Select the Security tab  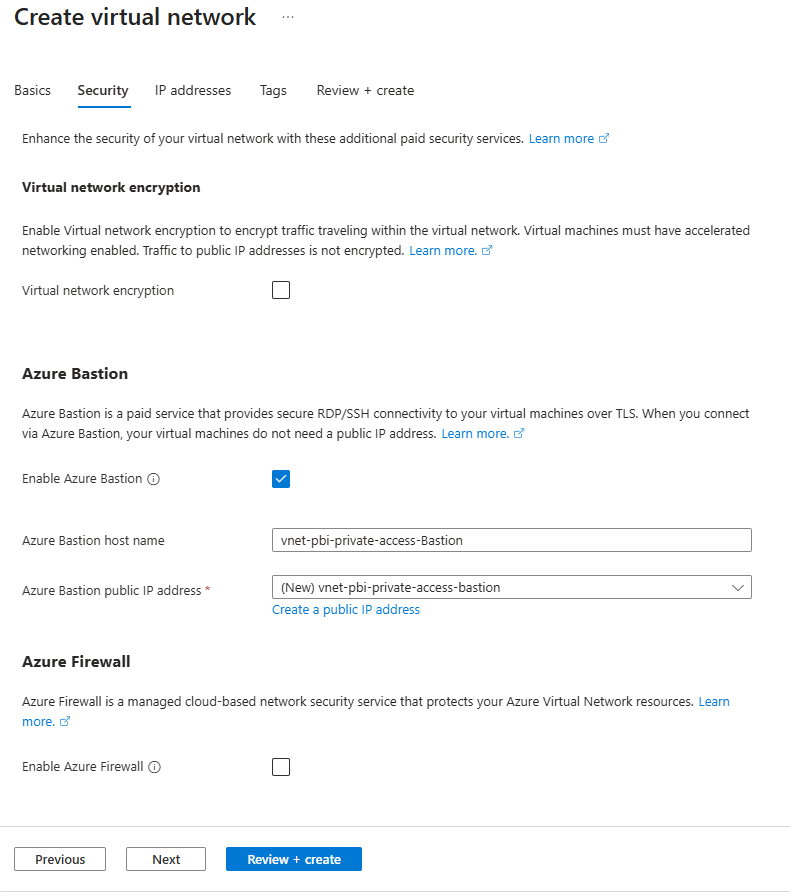tap(103, 90)
